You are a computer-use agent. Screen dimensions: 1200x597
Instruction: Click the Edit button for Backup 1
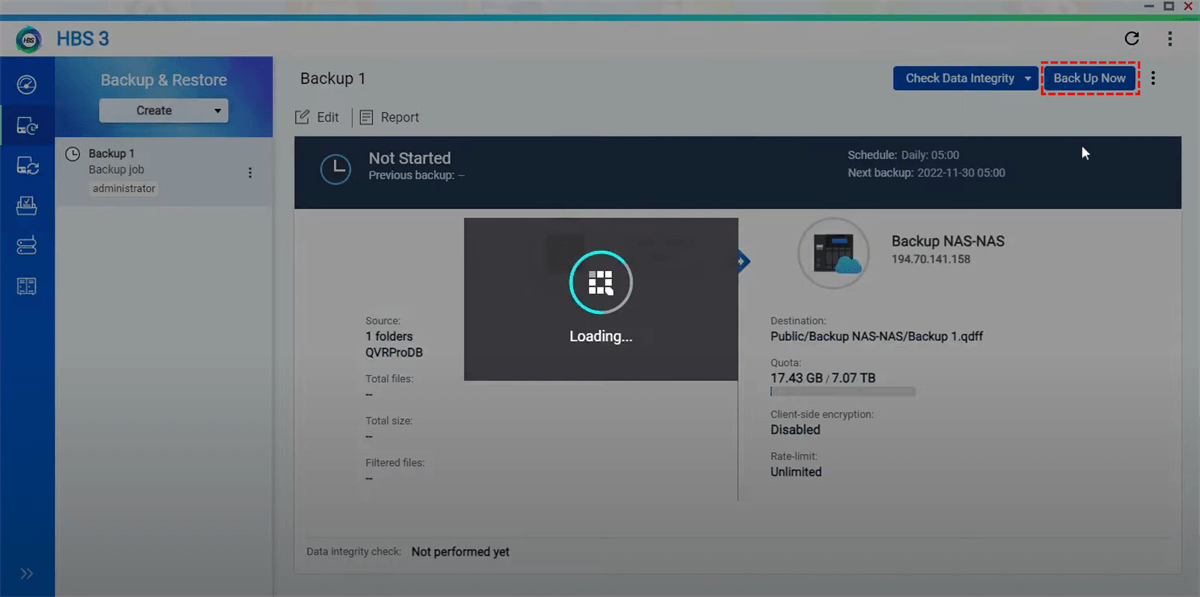click(x=317, y=117)
